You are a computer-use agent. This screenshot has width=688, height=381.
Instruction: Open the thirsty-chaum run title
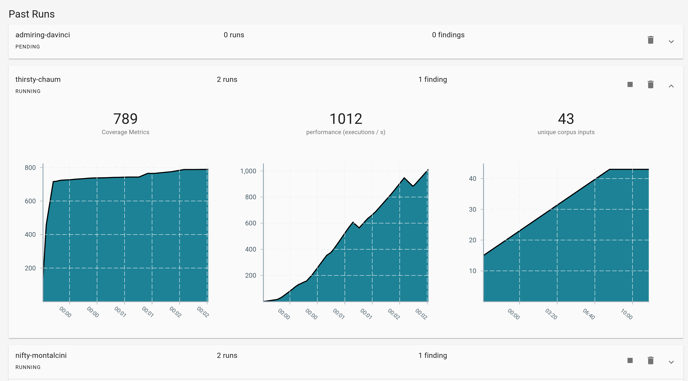38,79
